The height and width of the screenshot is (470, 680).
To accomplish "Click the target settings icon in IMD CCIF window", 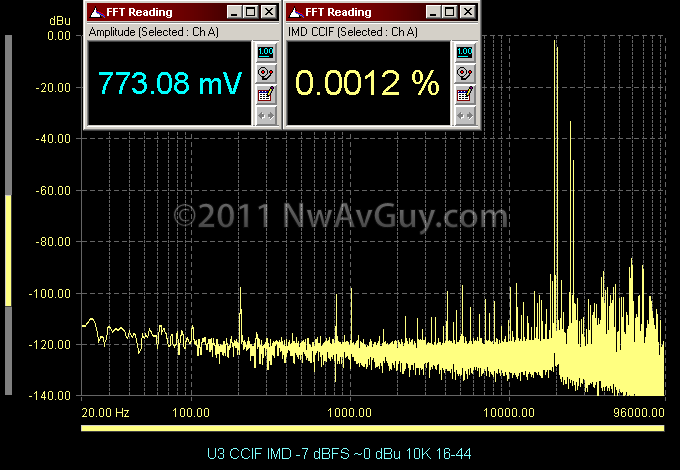I will point(465,73).
